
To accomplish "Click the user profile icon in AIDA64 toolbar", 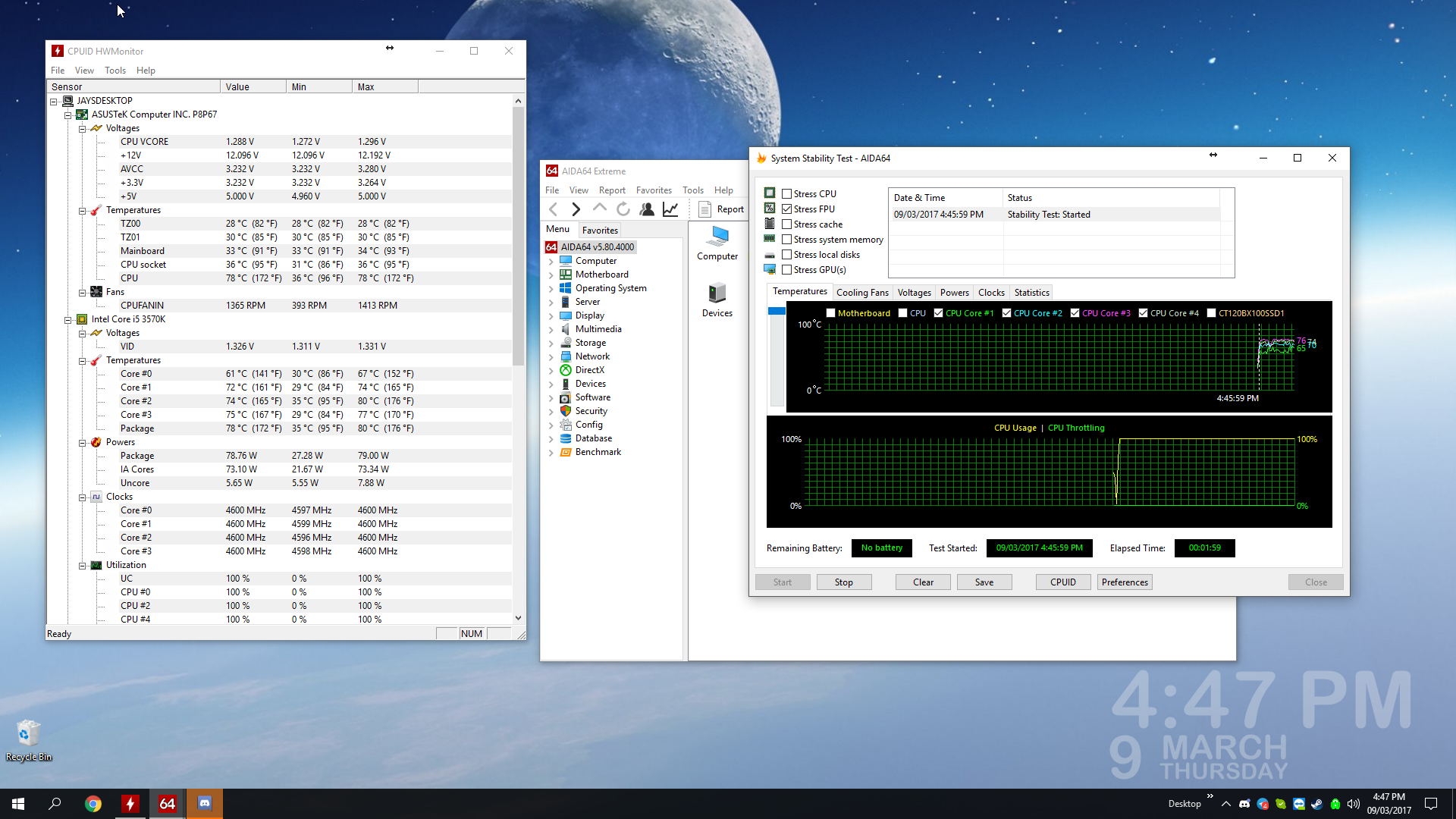I will point(646,209).
